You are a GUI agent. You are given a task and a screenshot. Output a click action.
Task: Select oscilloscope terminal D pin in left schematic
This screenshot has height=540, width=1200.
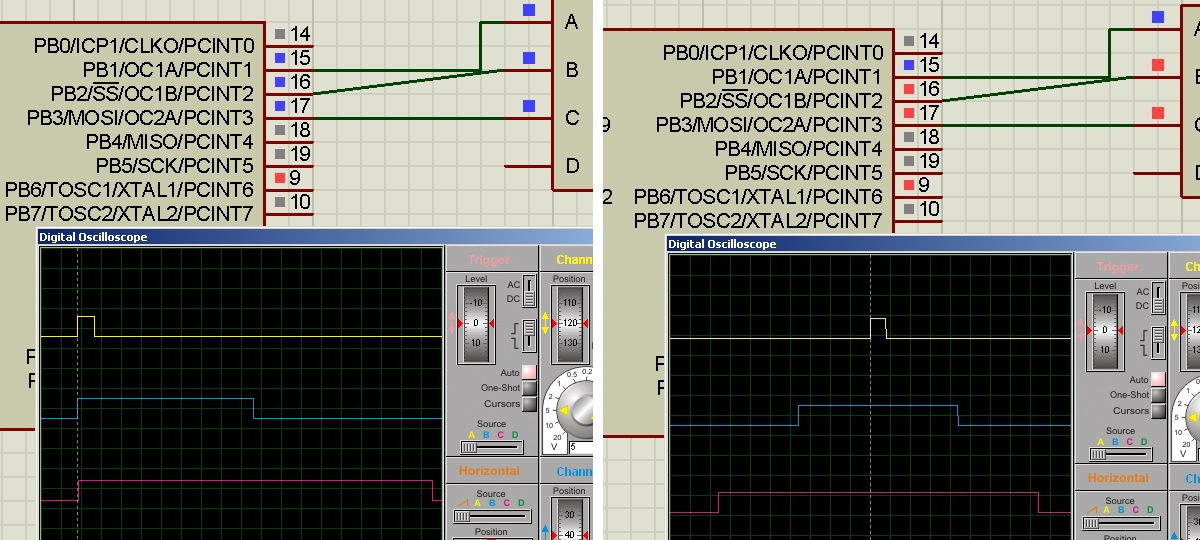528,166
